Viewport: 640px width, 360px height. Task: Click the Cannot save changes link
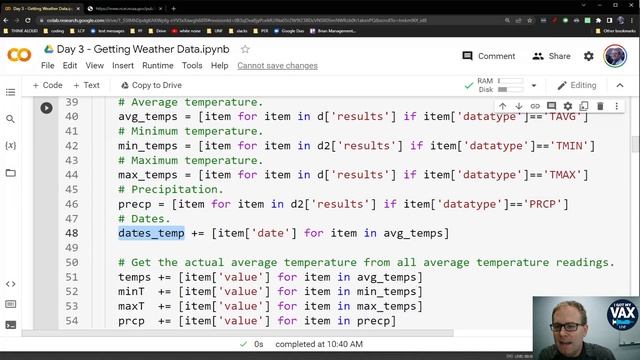(278, 66)
